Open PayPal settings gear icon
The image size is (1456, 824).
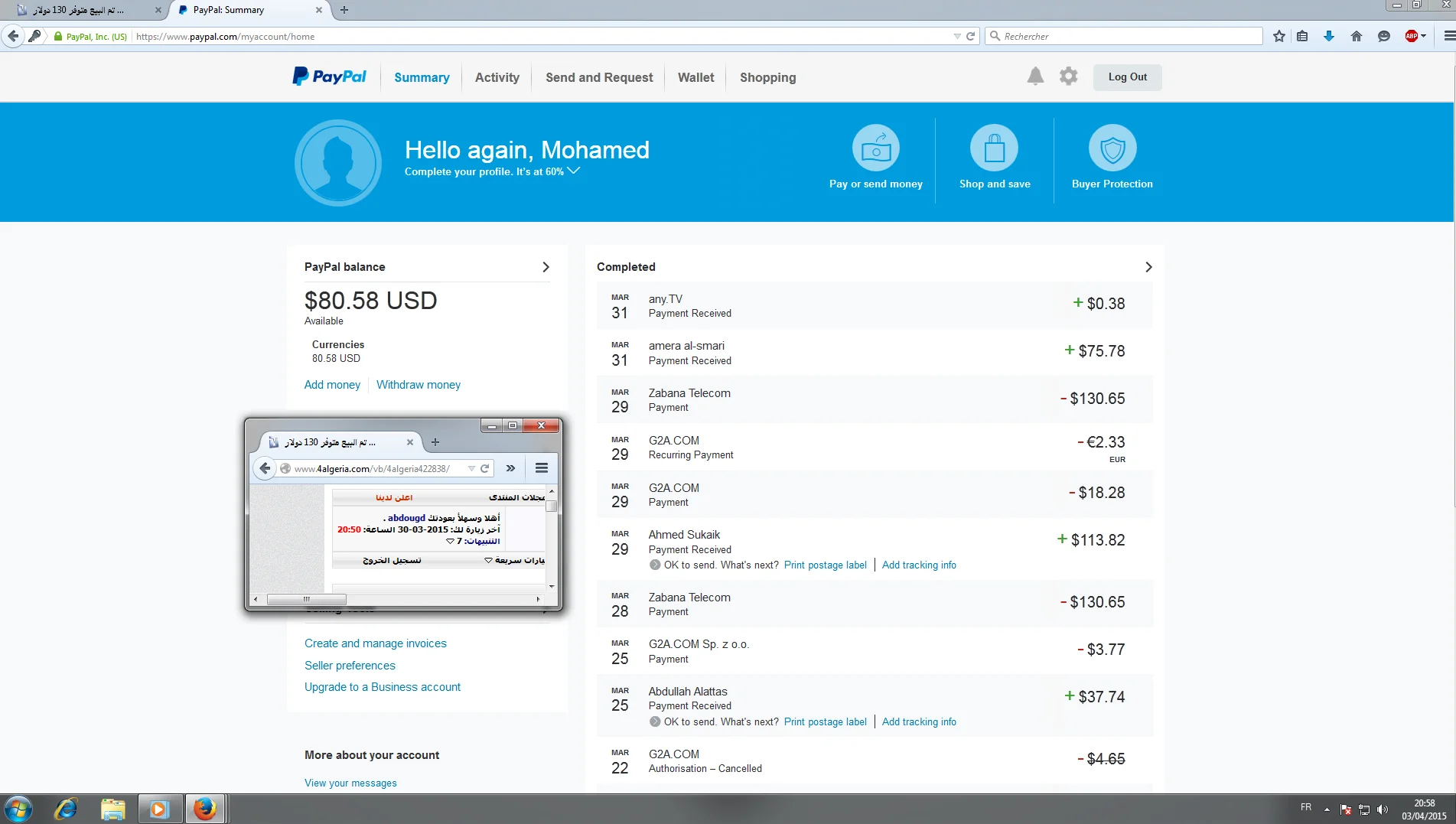[x=1068, y=77]
